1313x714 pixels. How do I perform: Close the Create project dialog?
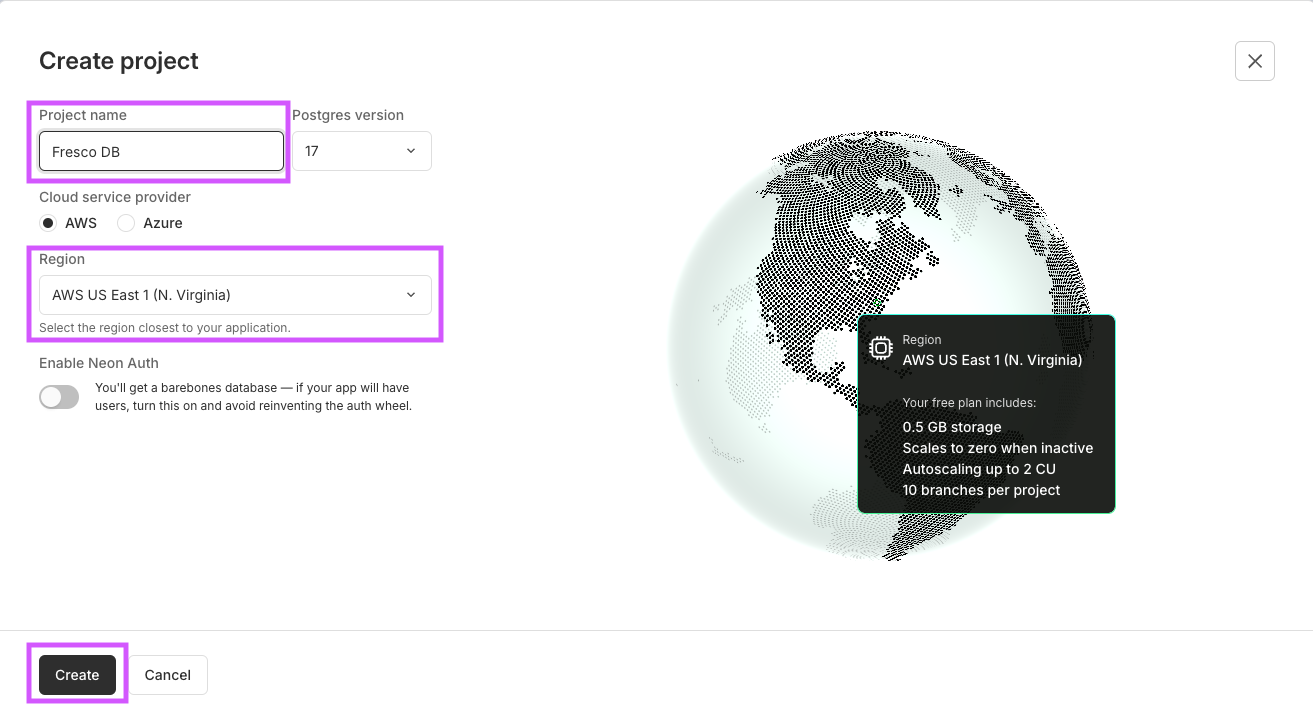1254,61
